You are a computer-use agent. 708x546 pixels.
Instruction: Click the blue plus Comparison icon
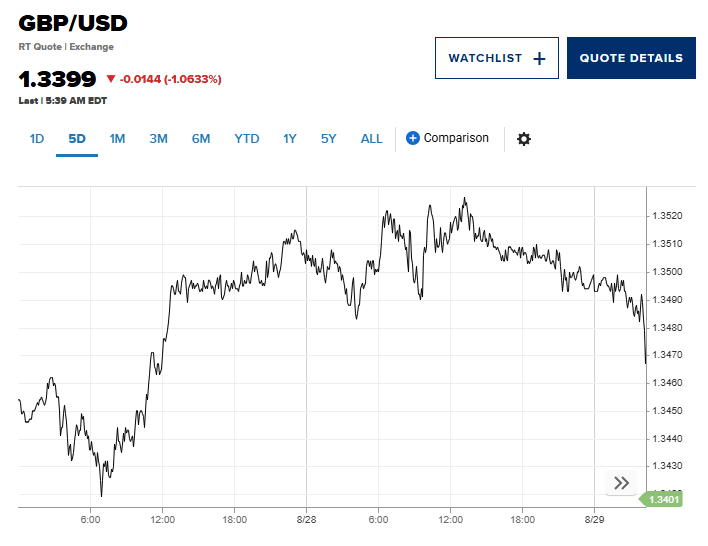[x=412, y=138]
